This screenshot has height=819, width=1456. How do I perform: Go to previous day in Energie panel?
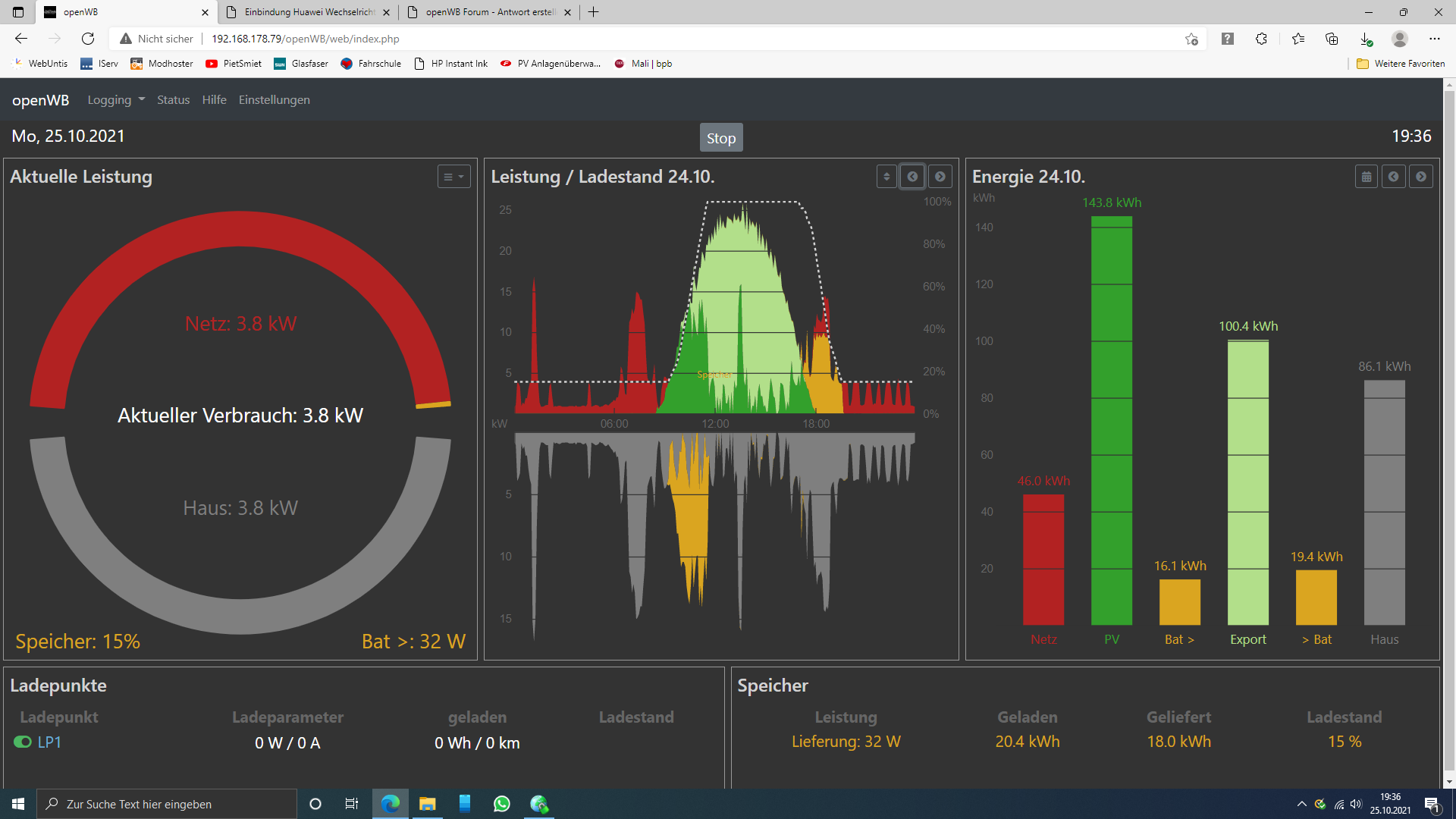tap(1394, 177)
